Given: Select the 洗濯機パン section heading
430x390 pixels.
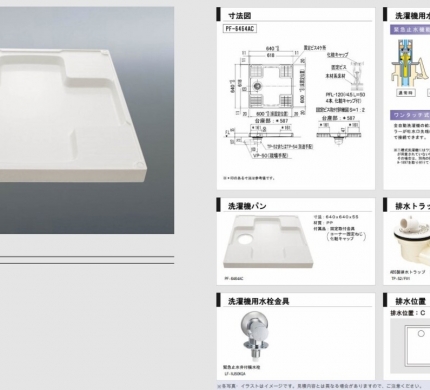Looking at the screenshot, I should tap(247, 206).
